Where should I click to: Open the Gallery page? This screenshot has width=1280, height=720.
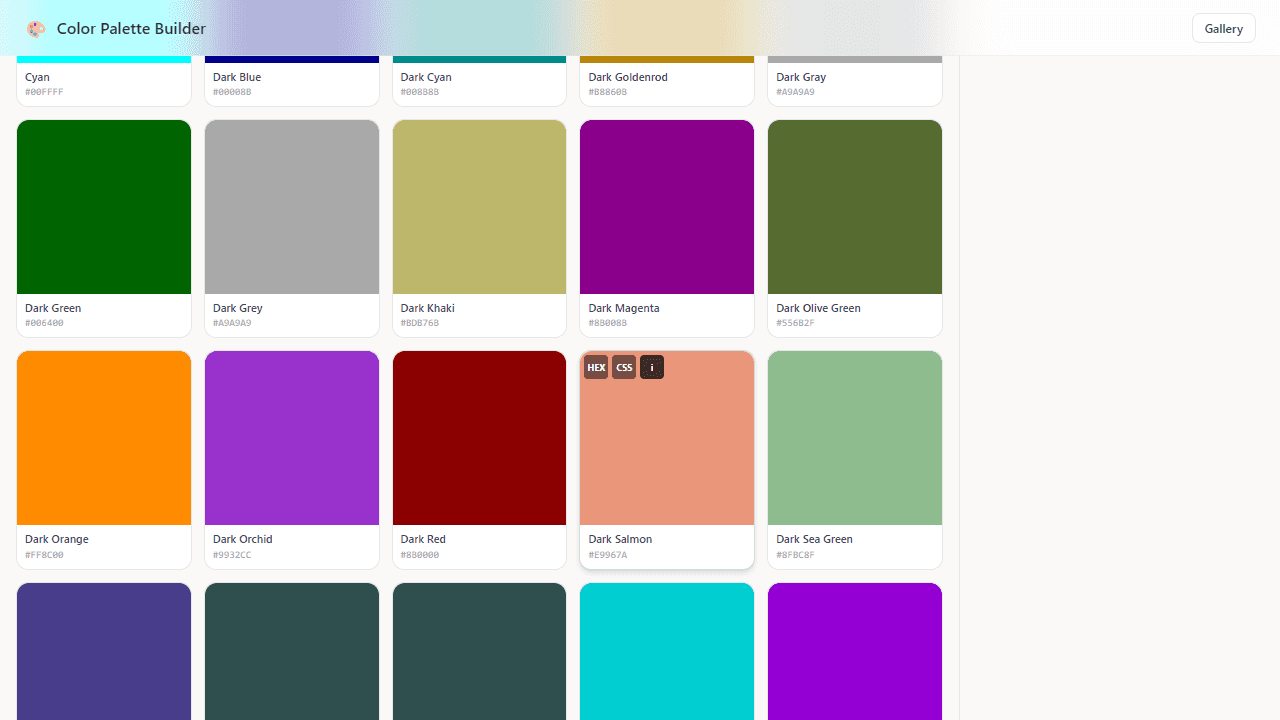[1223, 28]
